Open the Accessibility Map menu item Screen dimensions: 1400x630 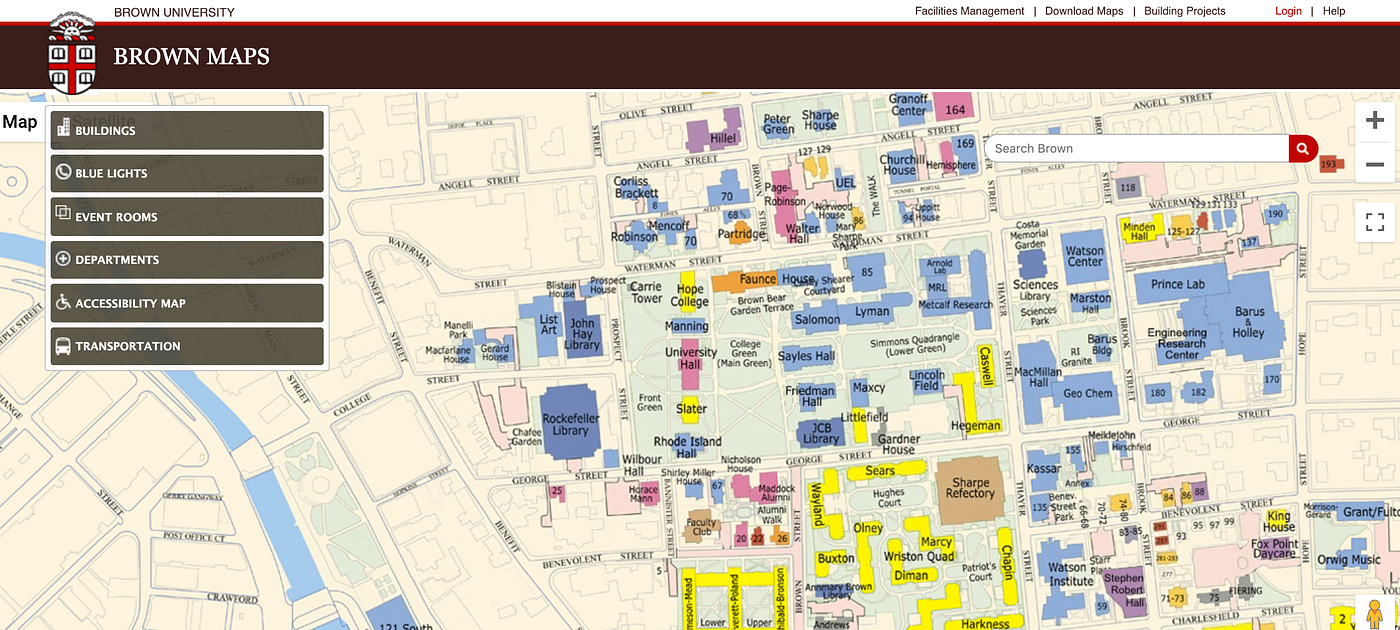click(187, 303)
